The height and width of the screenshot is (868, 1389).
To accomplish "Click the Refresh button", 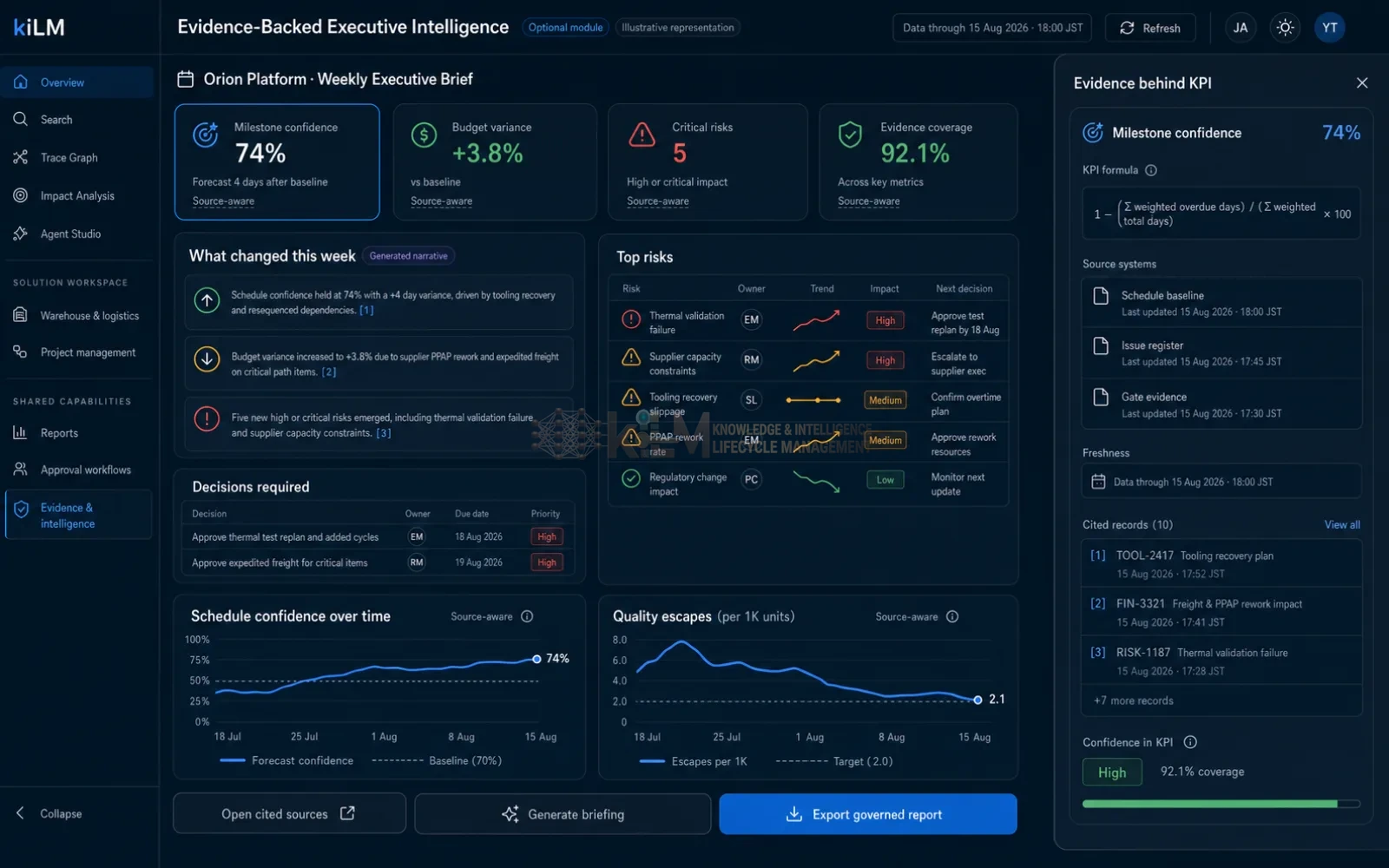I will click(1150, 28).
